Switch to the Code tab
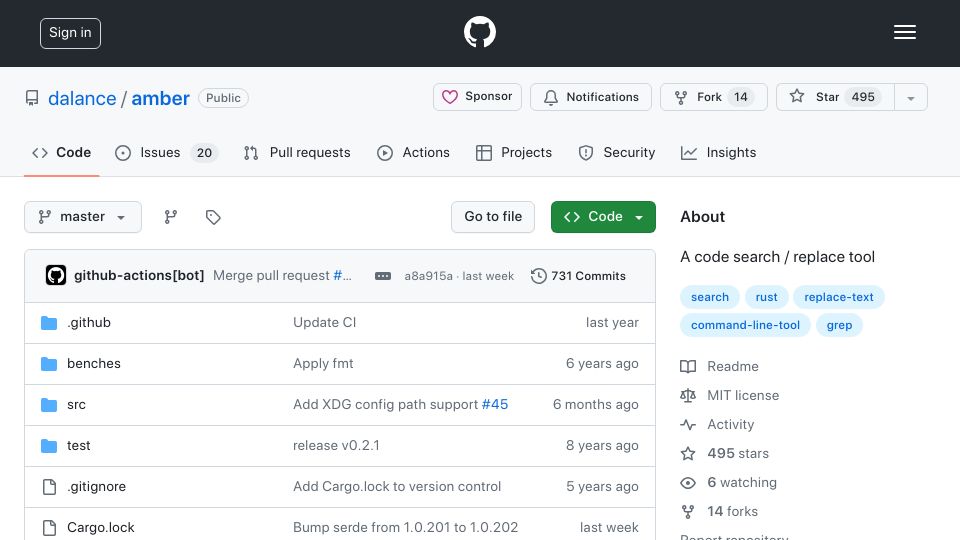The image size is (960, 540). [61, 152]
